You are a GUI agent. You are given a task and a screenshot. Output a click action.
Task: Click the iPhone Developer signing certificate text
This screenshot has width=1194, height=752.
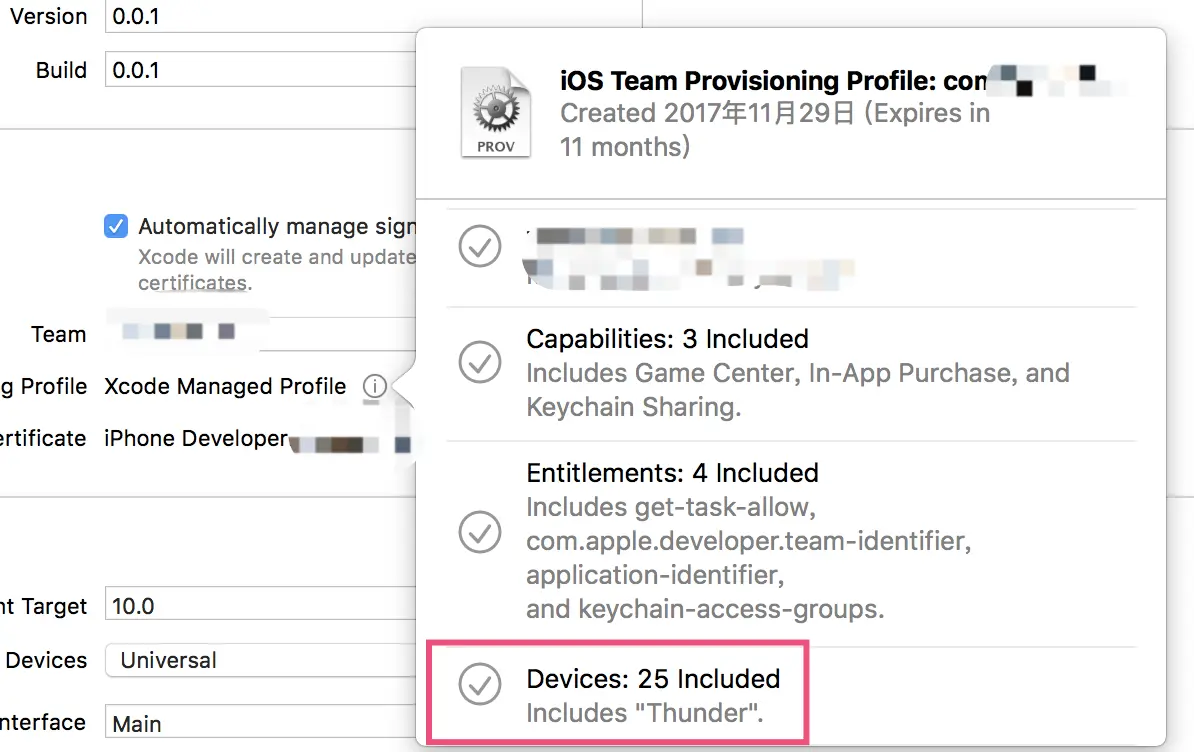pyautogui.click(x=196, y=438)
